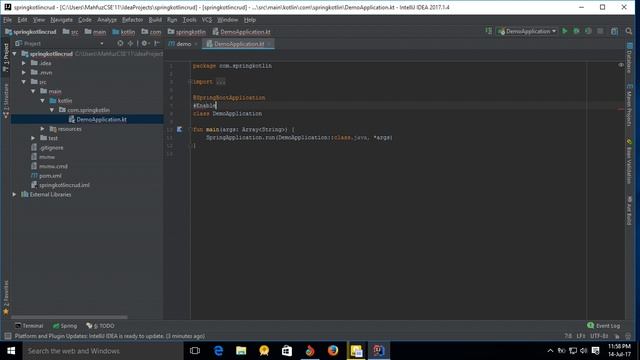
Task: Open the Event Log
Action: [x=604, y=326]
